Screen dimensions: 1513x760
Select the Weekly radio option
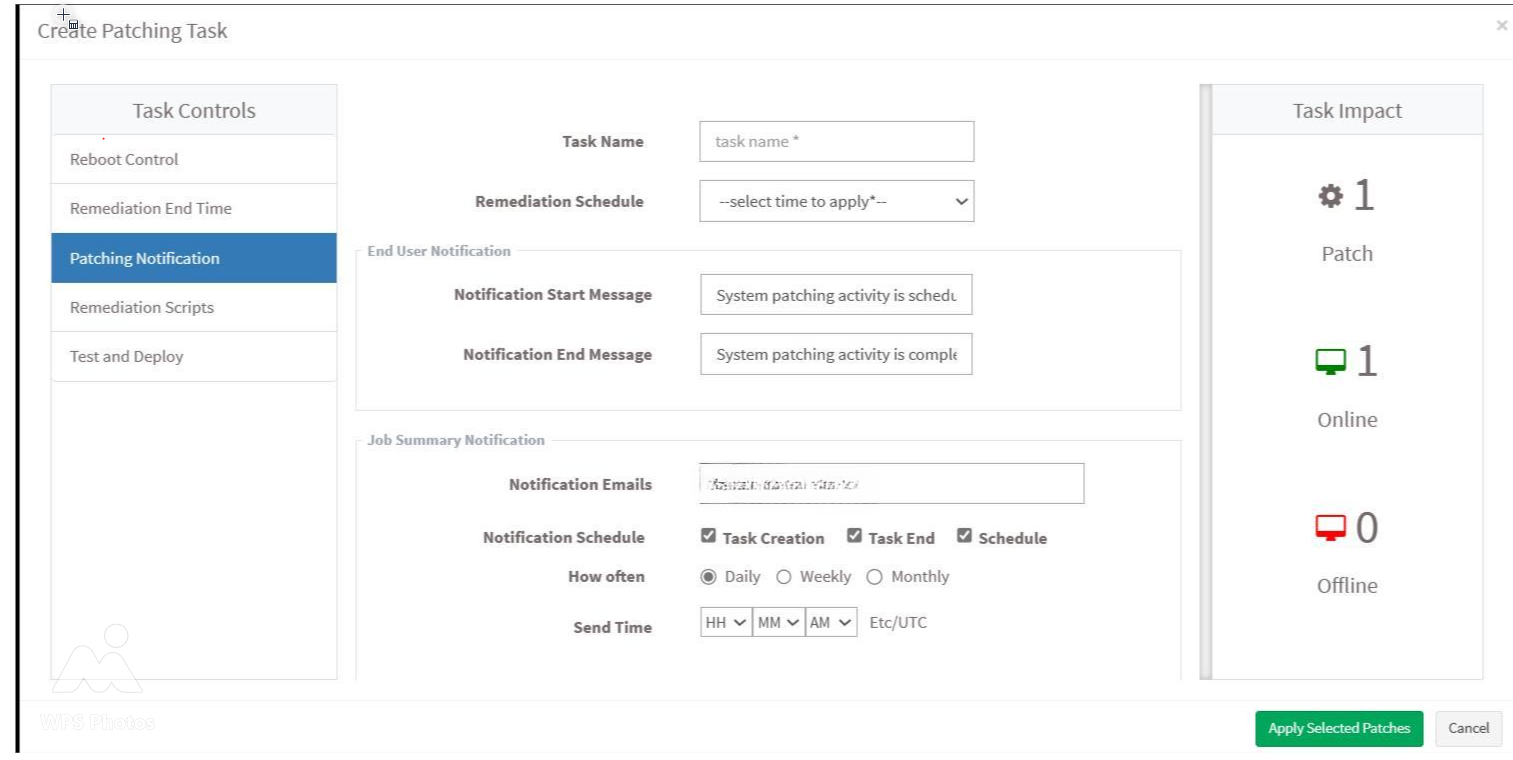tap(784, 577)
